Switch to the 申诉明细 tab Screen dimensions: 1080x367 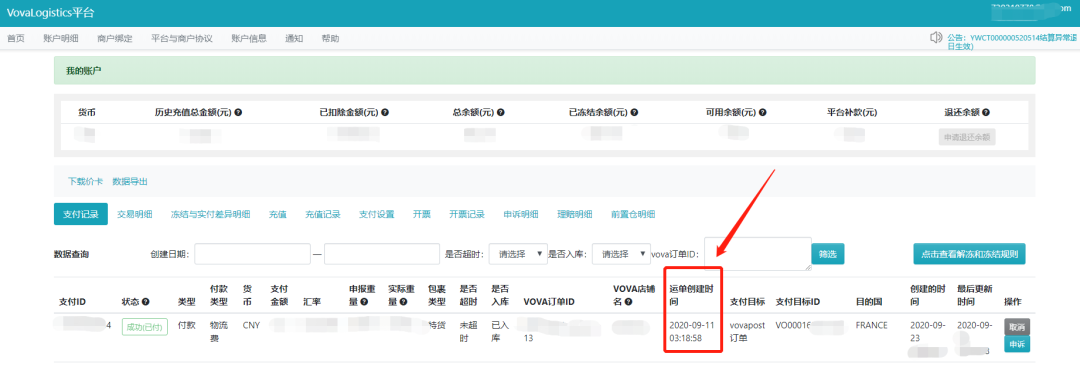521,214
